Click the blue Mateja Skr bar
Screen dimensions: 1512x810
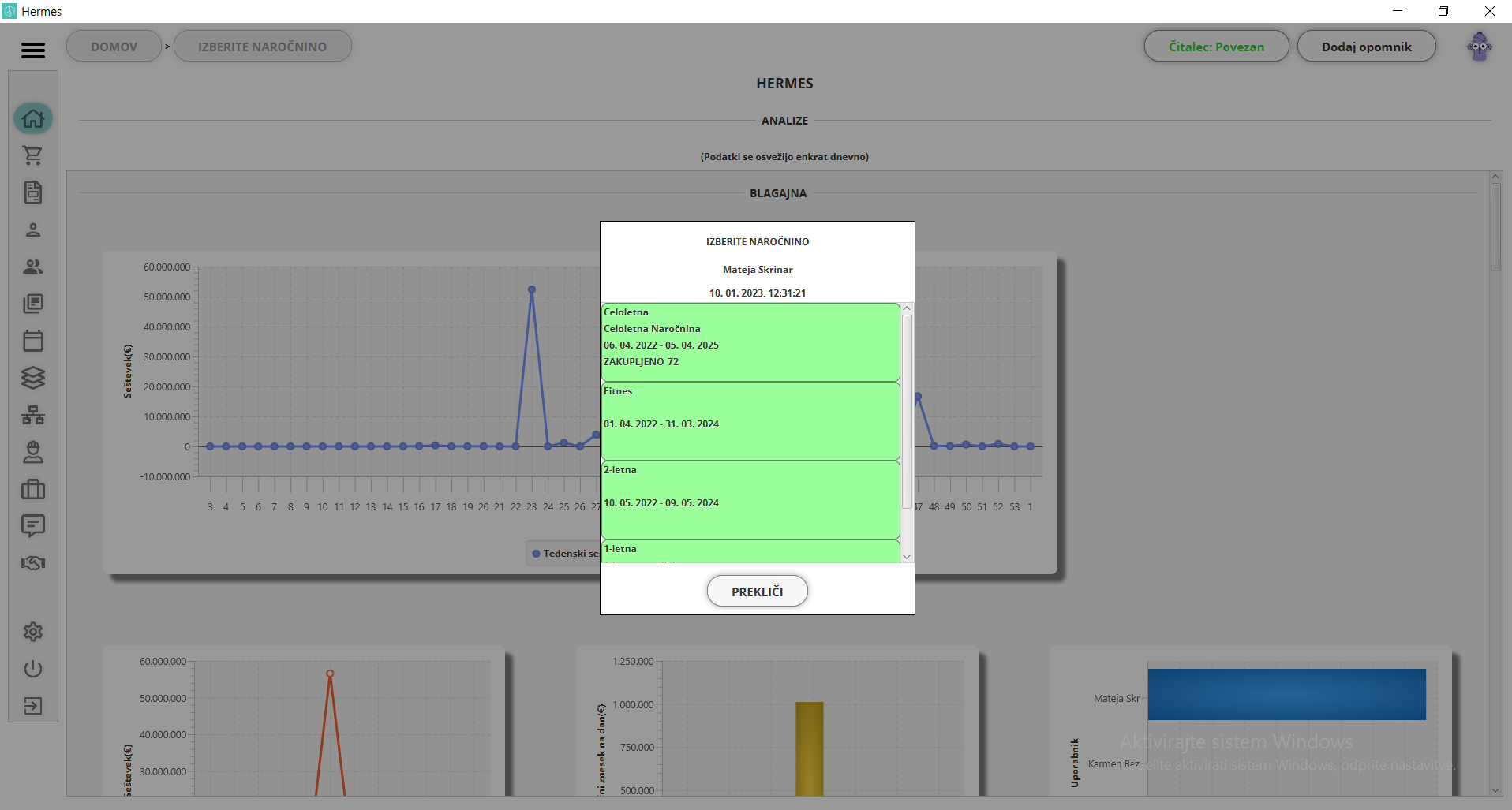[x=1286, y=694]
